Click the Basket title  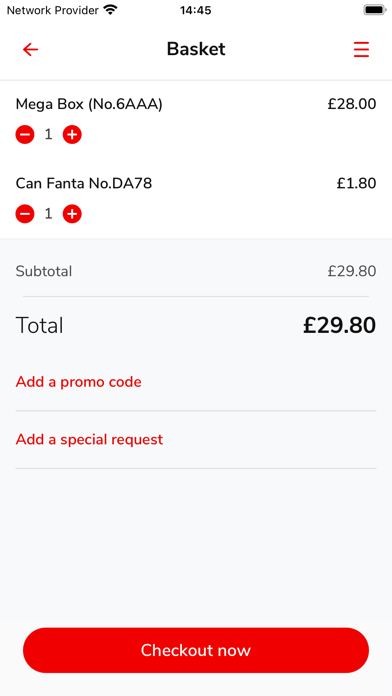[x=196, y=49]
